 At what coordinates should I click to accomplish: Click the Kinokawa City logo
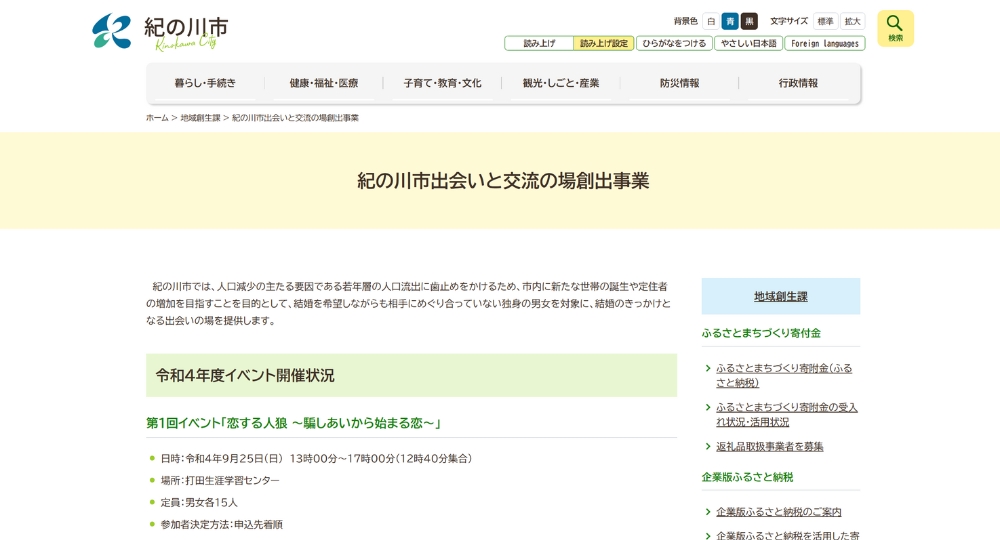point(160,32)
